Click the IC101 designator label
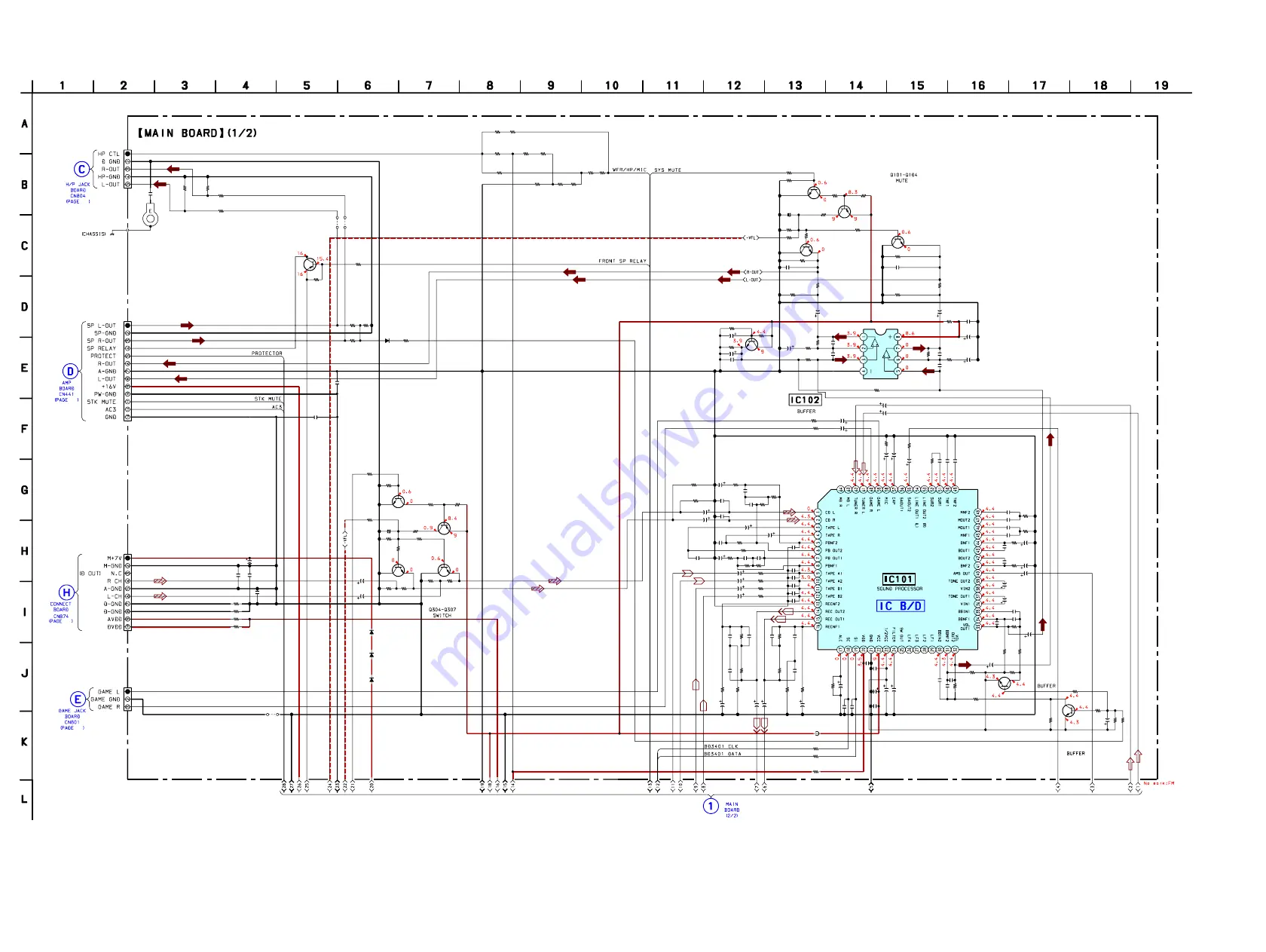The height and width of the screenshot is (952, 1266). 898,579
